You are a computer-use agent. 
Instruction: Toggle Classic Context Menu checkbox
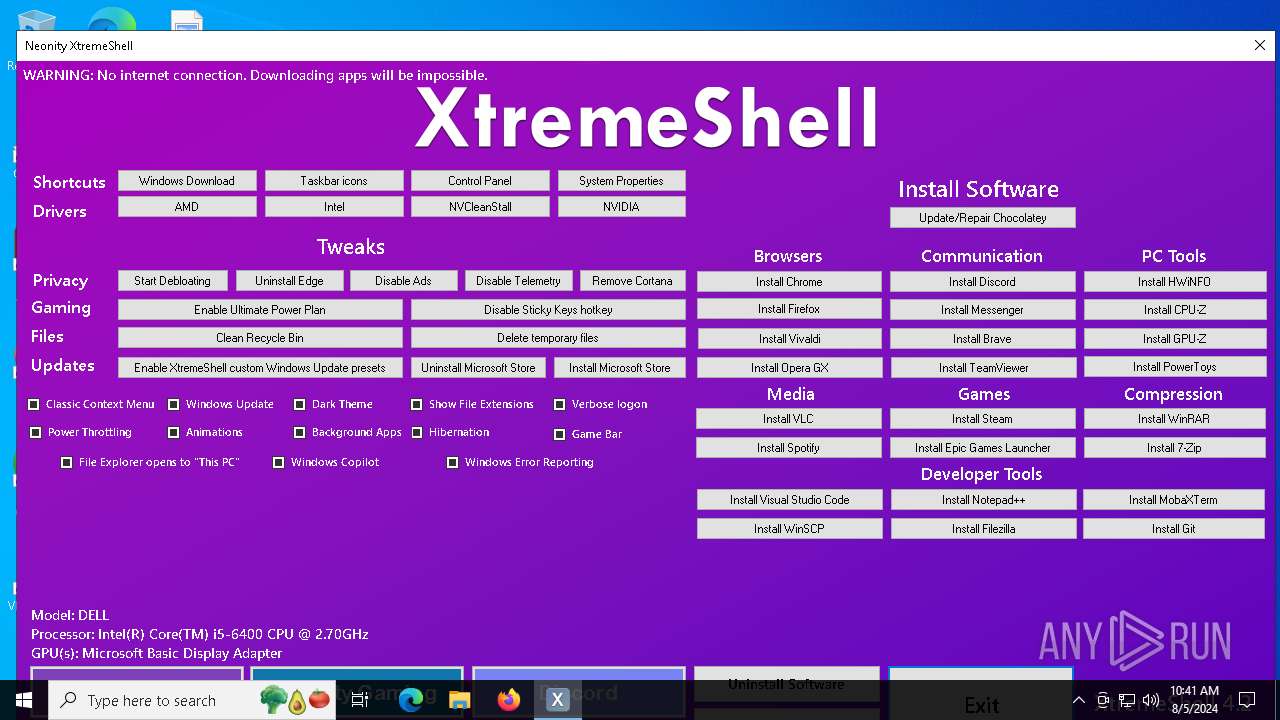point(34,404)
